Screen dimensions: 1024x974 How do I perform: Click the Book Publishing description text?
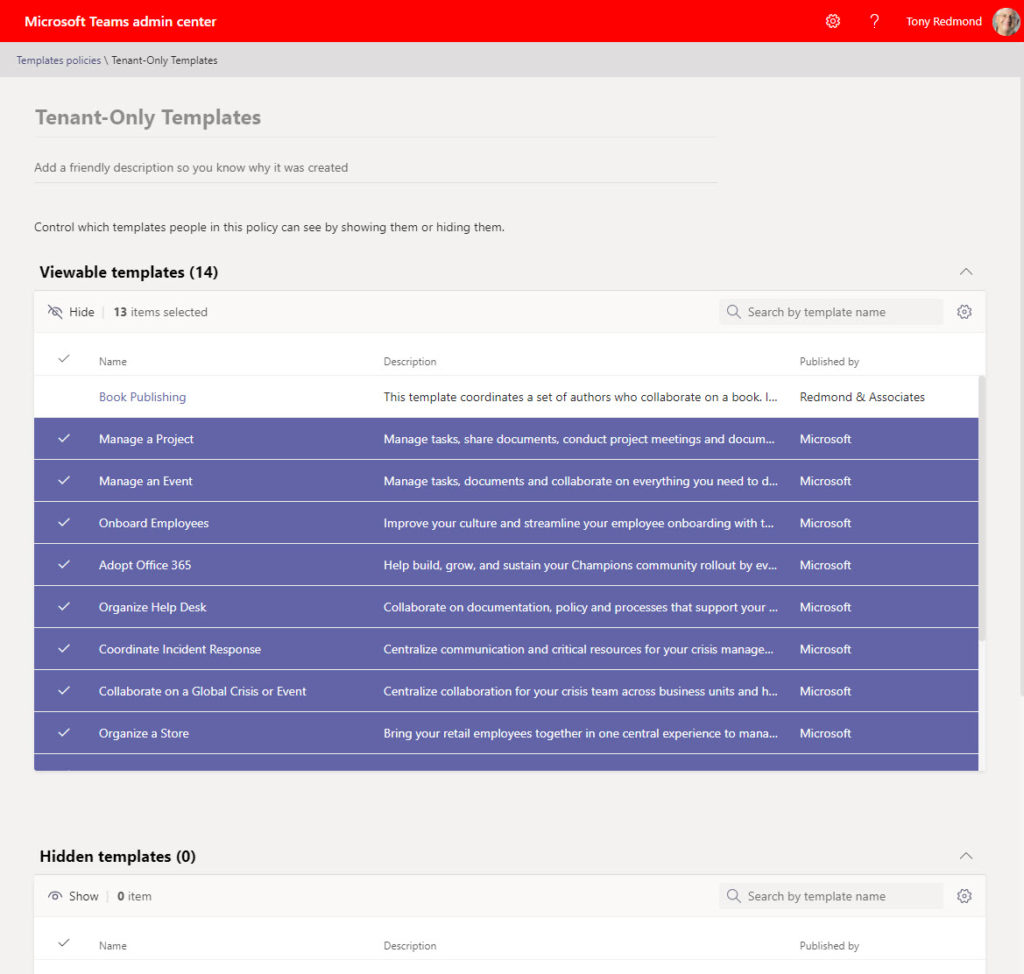580,397
